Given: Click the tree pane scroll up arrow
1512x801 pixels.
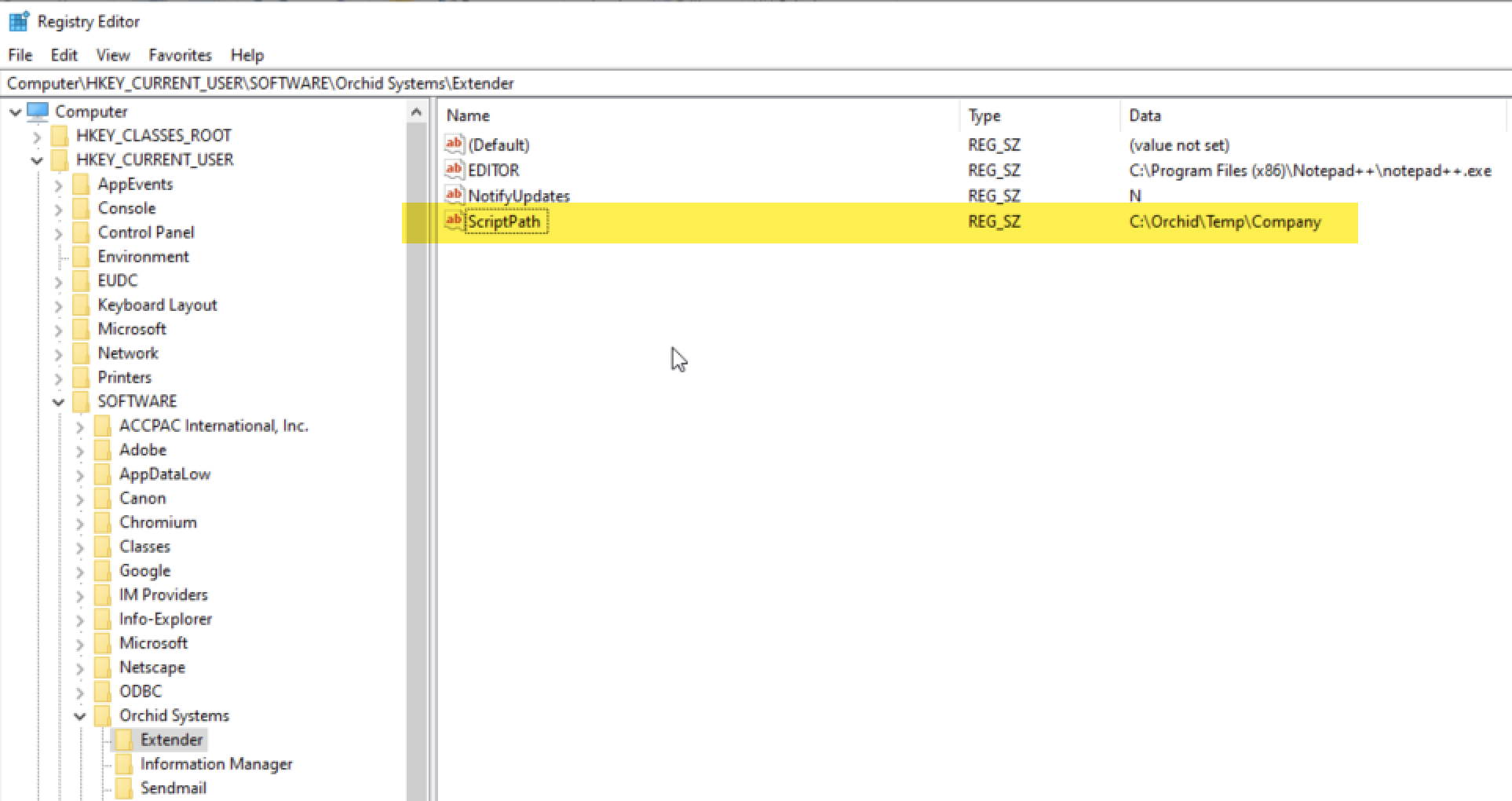Looking at the screenshot, I should click(x=416, y=113).
